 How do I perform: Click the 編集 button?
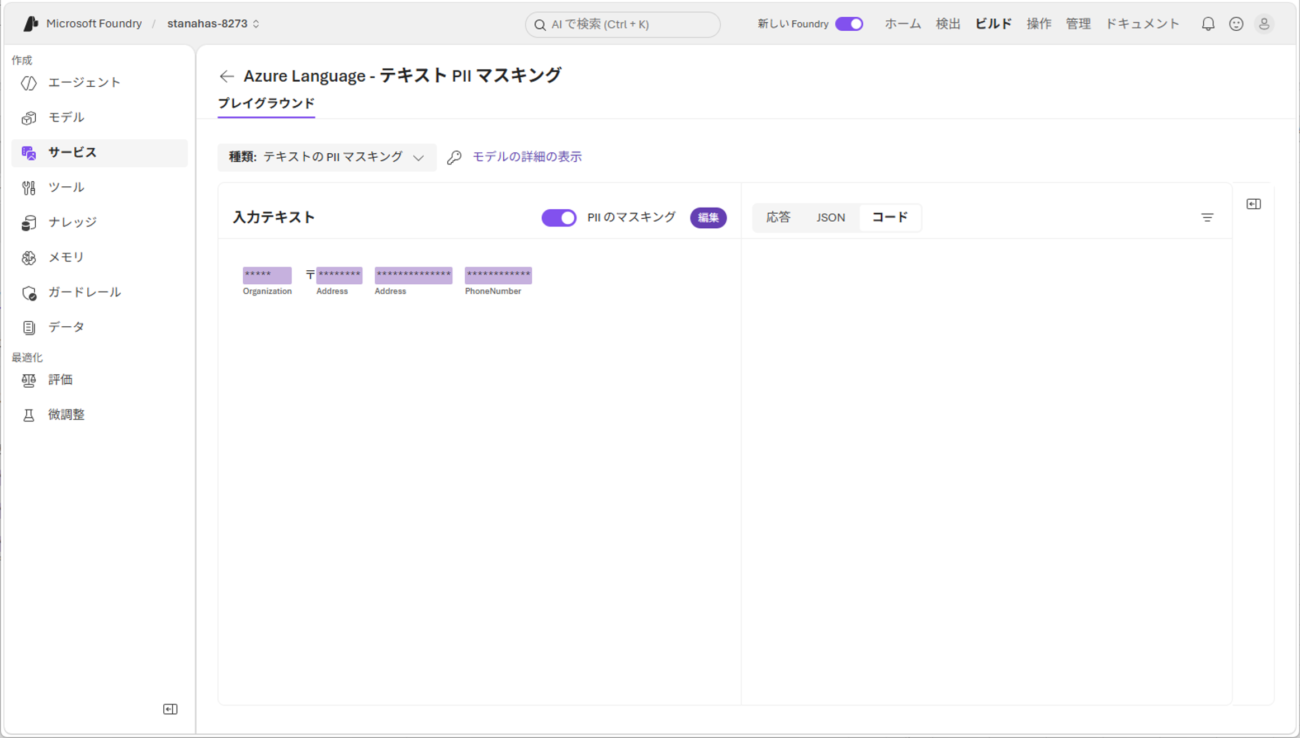pos(708,218)
